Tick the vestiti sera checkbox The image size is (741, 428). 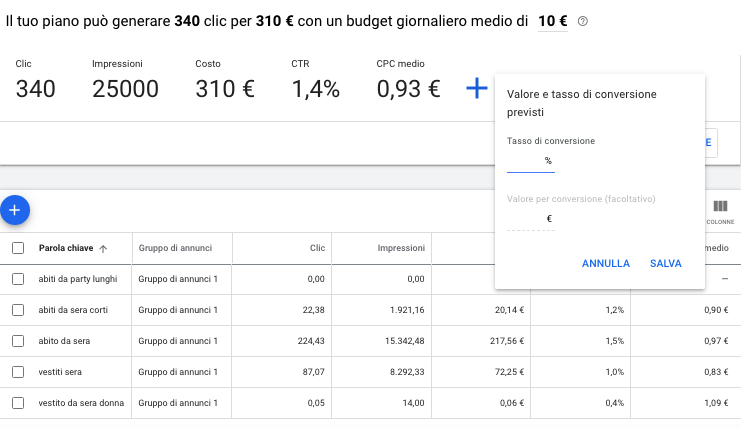(18, 372)
